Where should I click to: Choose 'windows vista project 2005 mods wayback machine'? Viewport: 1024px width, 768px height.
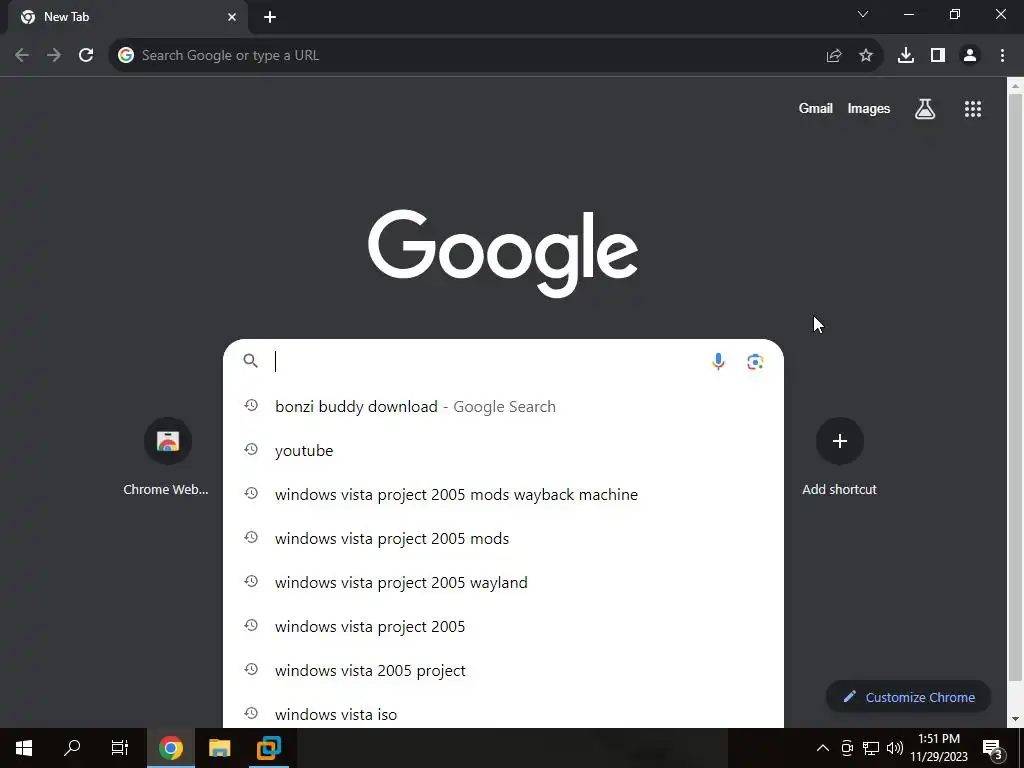(503, 494)
